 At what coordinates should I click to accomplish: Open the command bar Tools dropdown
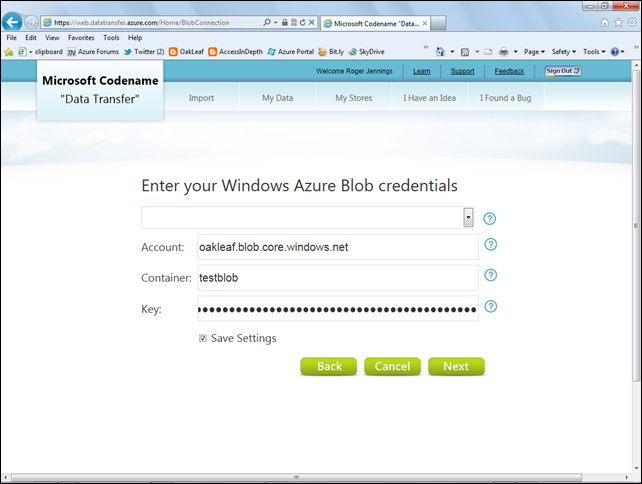click(594, 52)
